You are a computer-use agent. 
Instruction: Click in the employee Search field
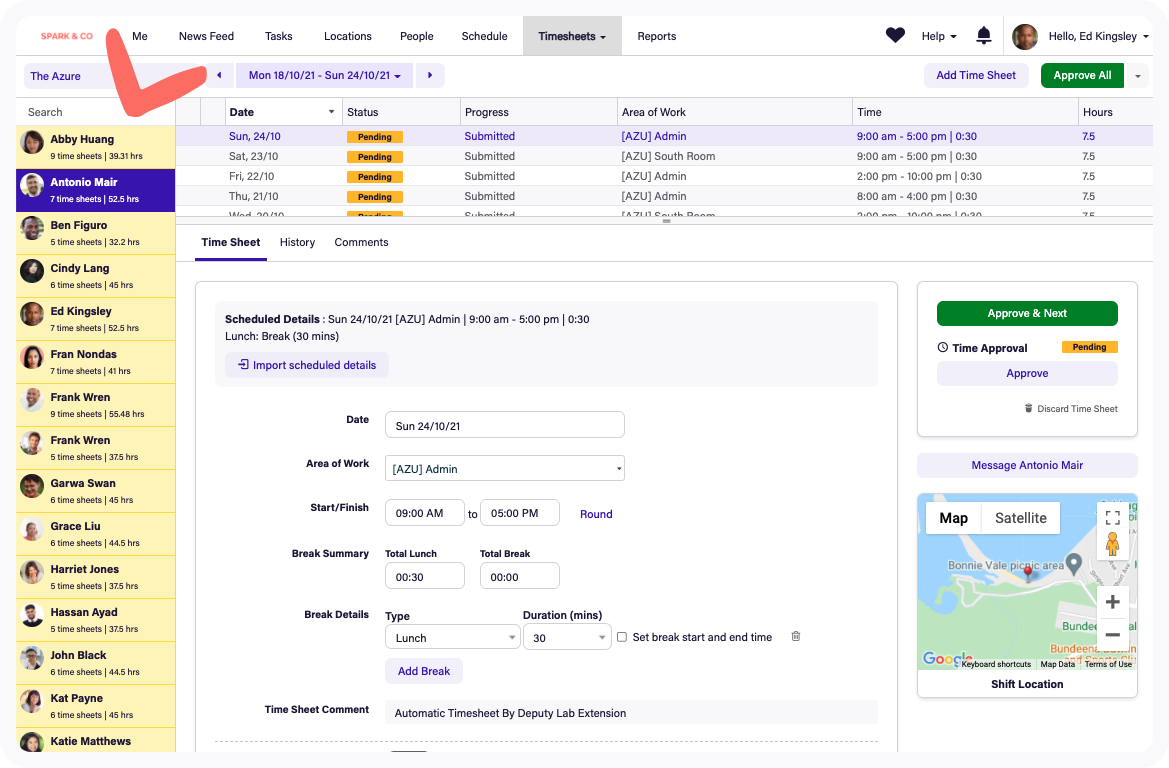[95, 112]
